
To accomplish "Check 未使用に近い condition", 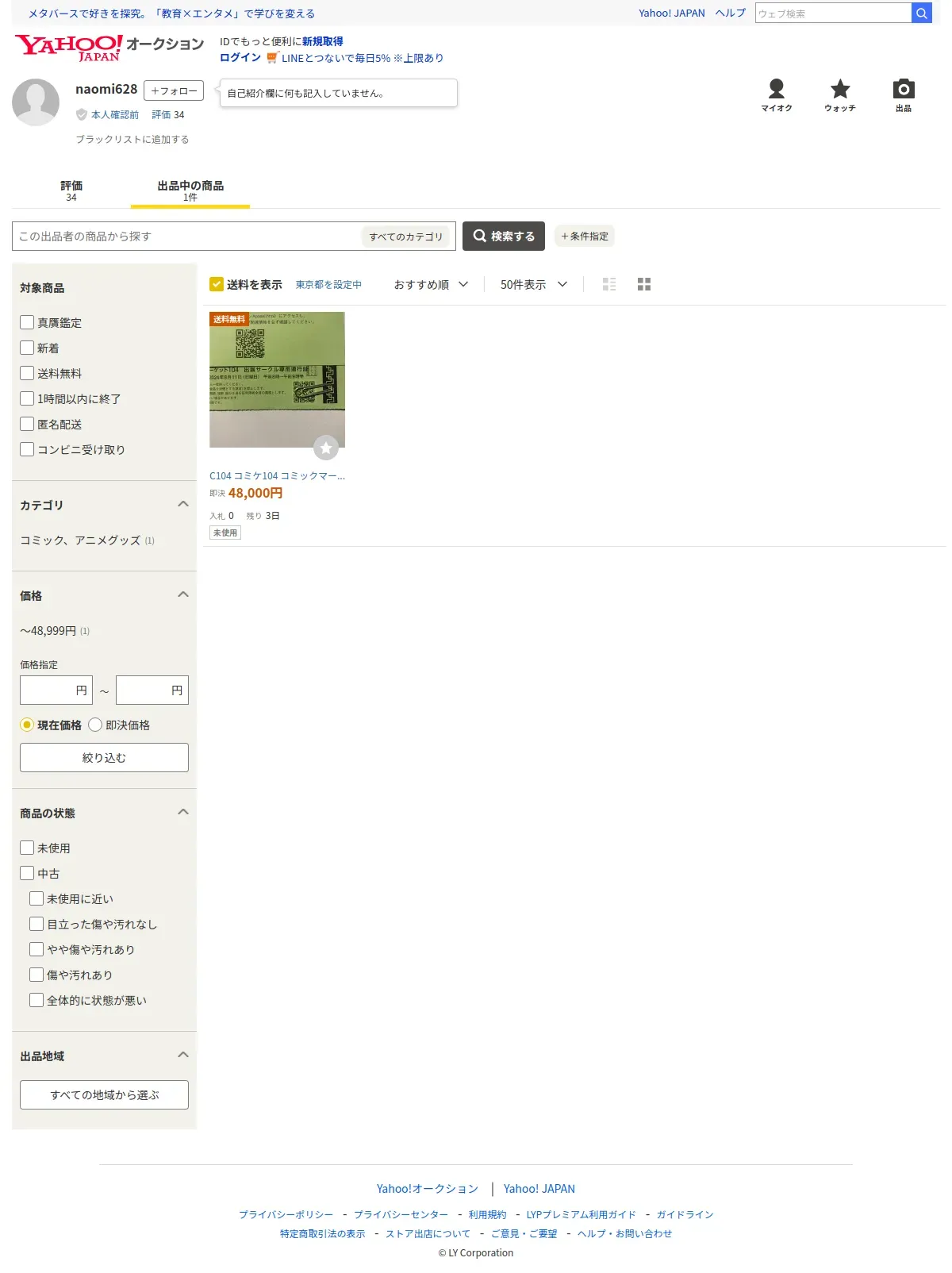I will point(36,898).
